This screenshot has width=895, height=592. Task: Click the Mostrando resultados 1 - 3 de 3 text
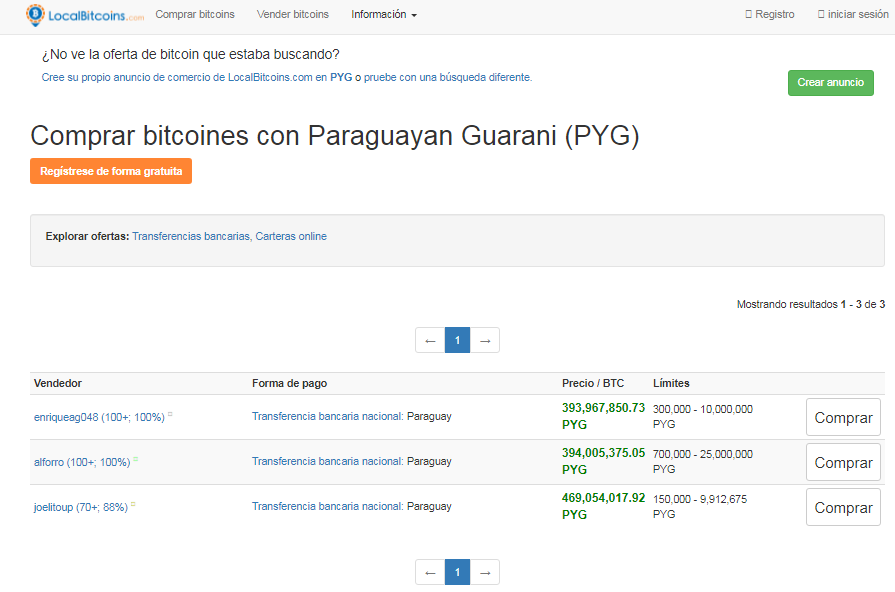tap(811, 304)
